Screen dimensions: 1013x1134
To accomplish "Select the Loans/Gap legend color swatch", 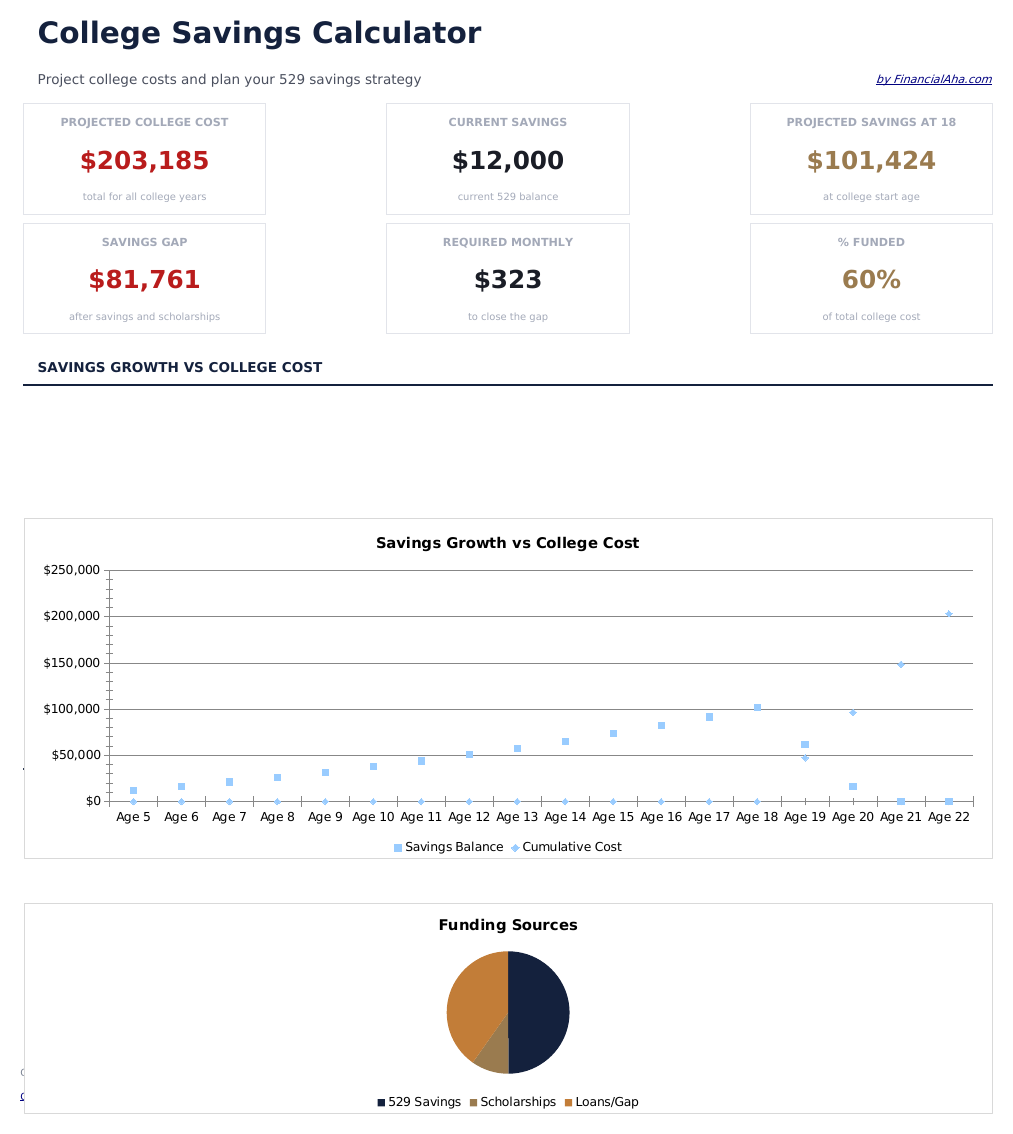I will tap(568, 1103).
